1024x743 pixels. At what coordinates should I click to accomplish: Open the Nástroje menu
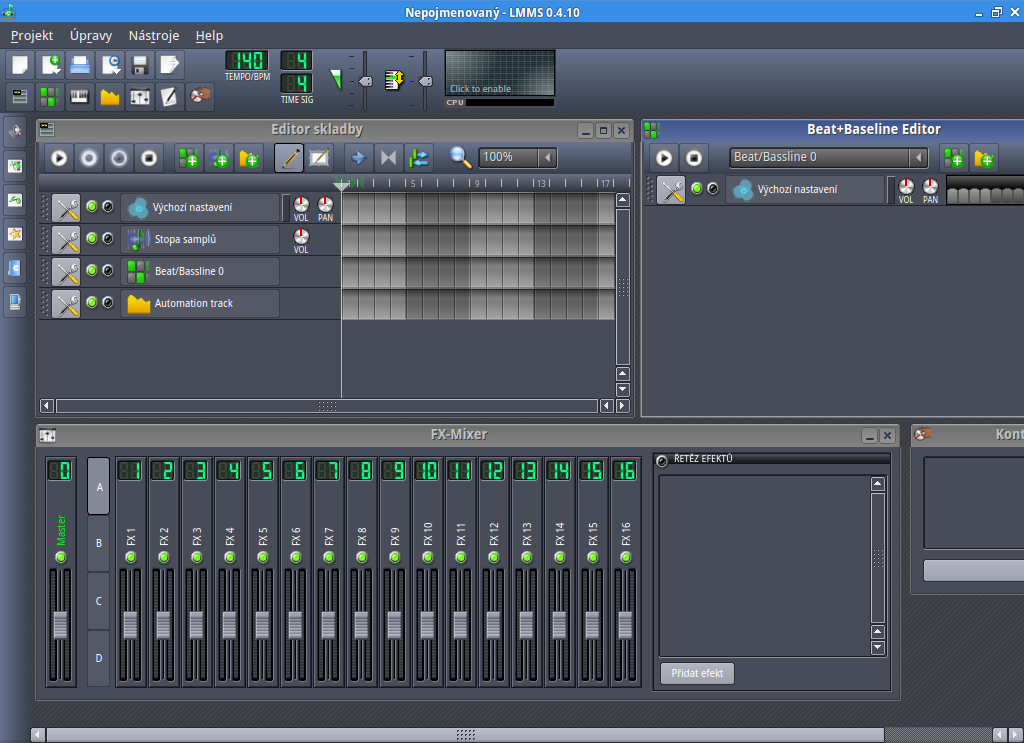154,36
